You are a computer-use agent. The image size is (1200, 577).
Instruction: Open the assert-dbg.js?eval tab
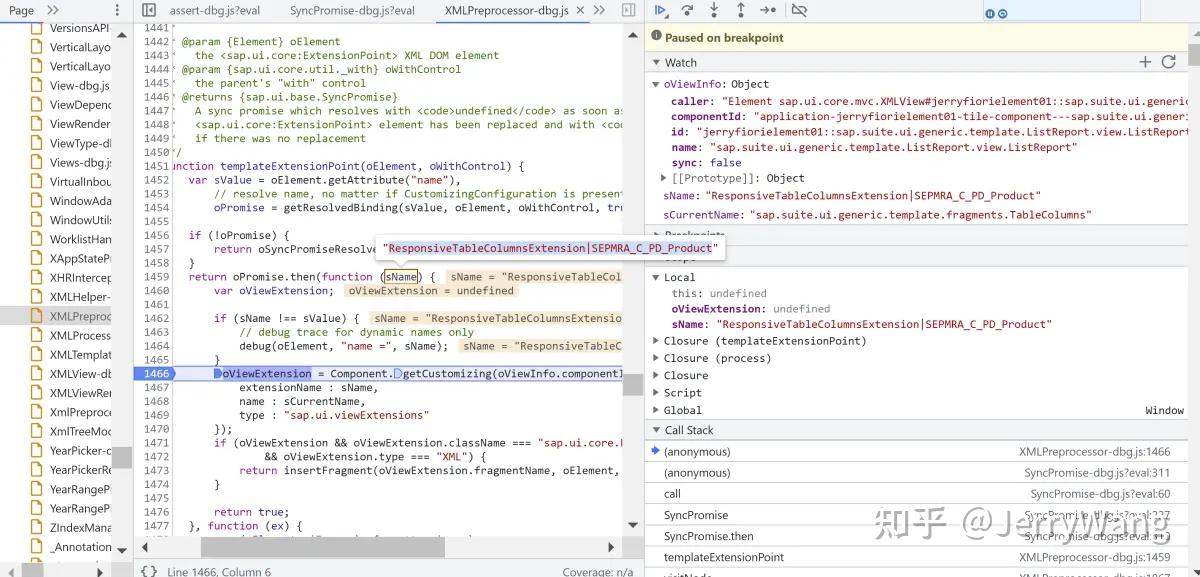(217, 10)
